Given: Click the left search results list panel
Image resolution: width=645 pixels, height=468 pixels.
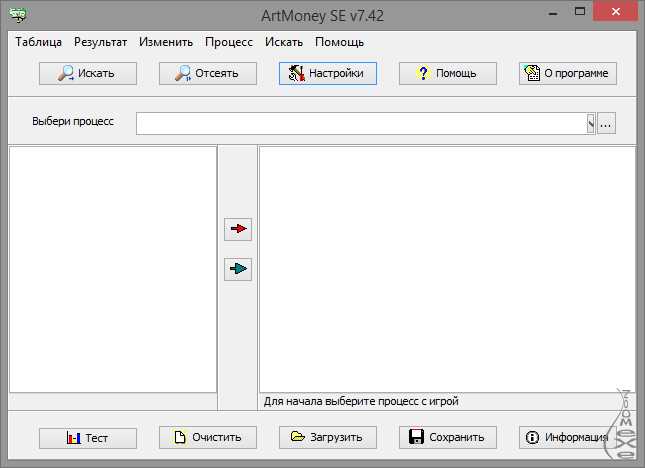Looking at the screenshot, I should [113, 269].
